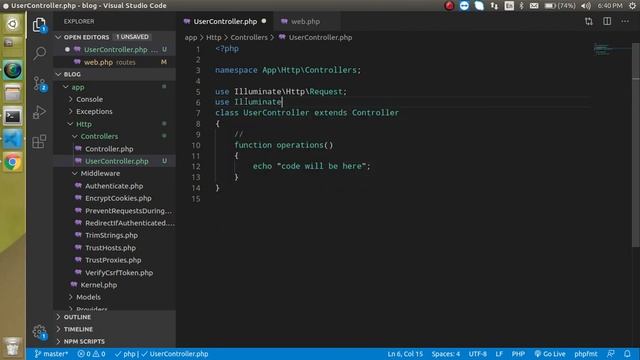Close the unsaved UserController.php tab via dot
Viewport: 640px width, 360px height.
pyautogui.click(x=264, y=21)
